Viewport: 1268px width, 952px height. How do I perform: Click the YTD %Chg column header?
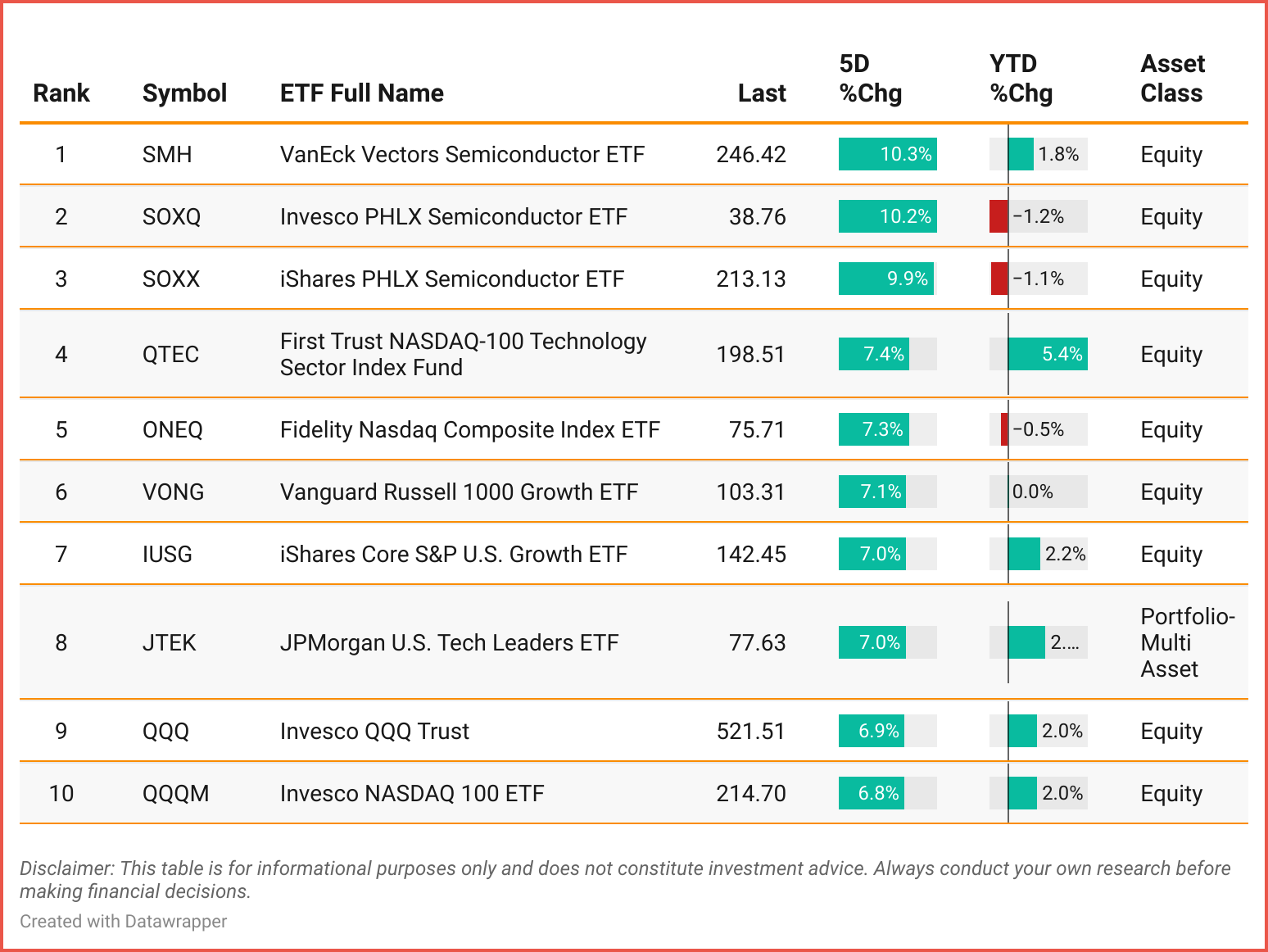1021,79
